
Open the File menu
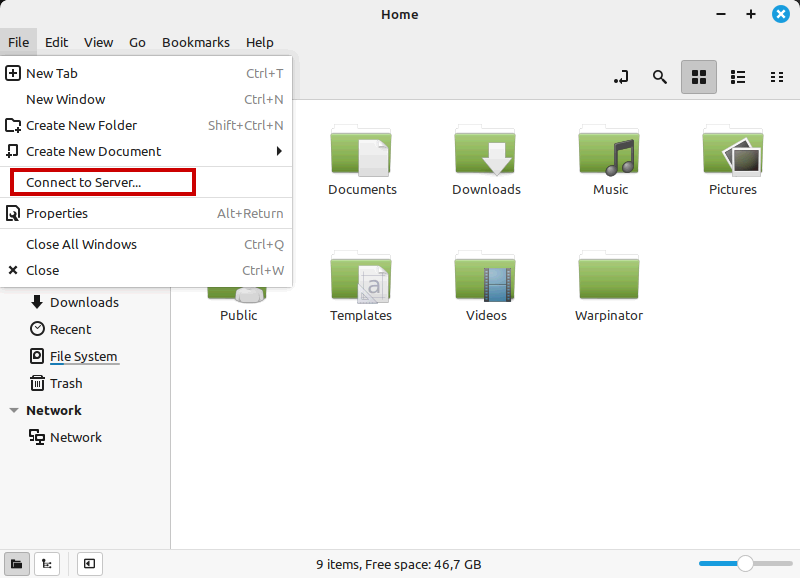pyautogui.click(x=18, y=42)
